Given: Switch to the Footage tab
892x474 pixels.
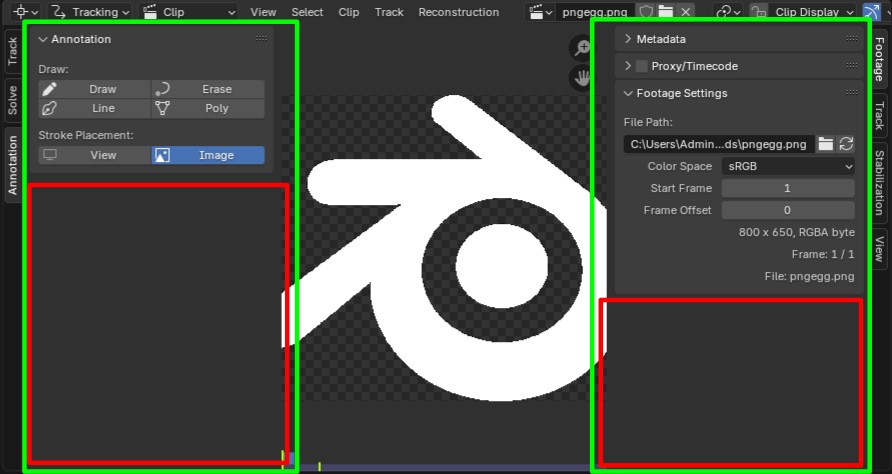Looking at the screenshot, I should click(x=879, y=60).
